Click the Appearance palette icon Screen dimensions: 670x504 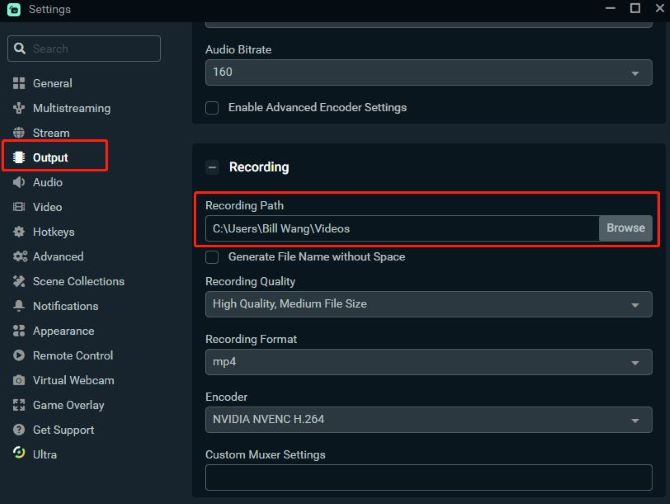click(19, 331)
